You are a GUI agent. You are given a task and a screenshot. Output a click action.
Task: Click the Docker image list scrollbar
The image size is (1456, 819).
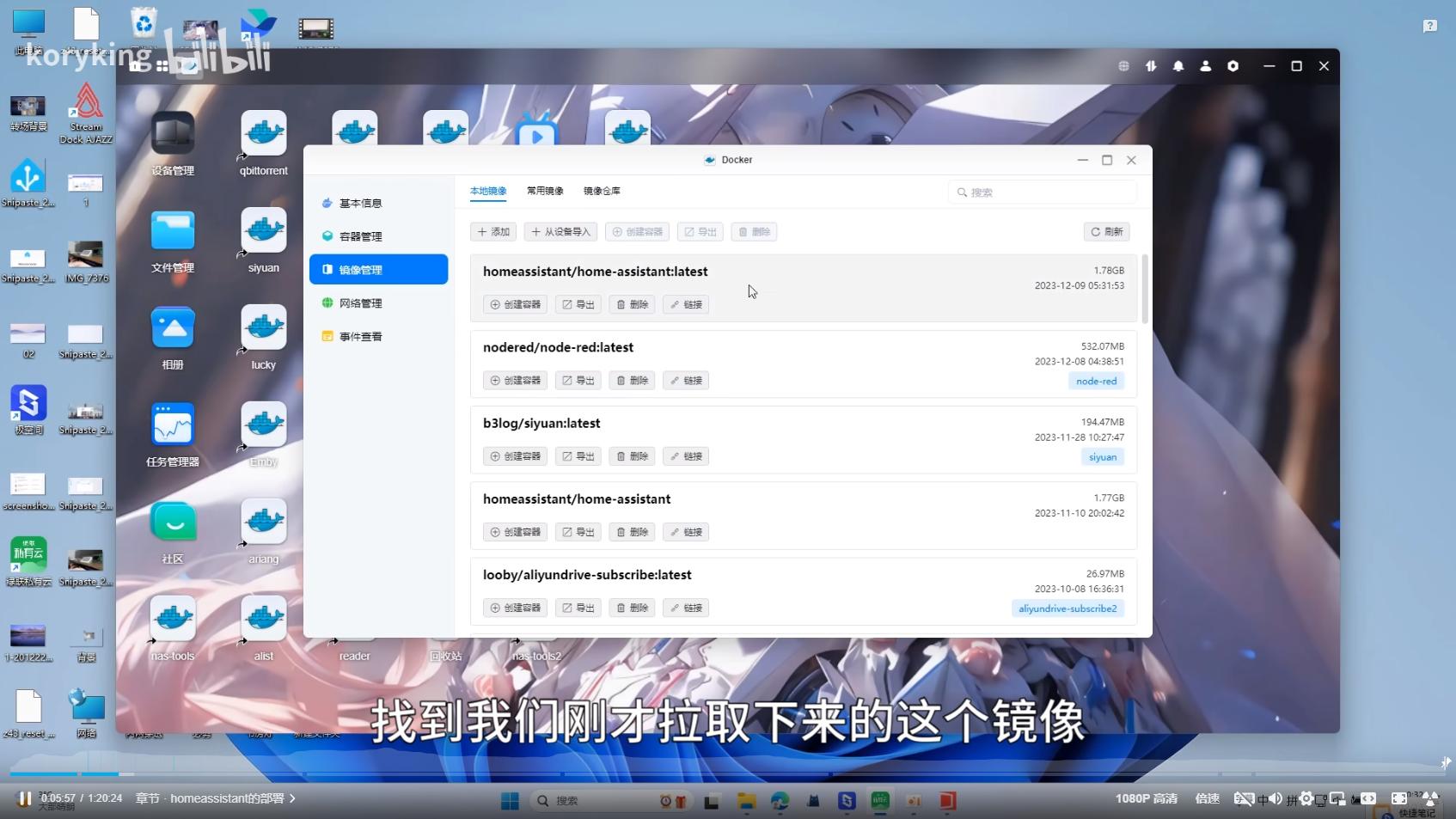point(1145,289)
